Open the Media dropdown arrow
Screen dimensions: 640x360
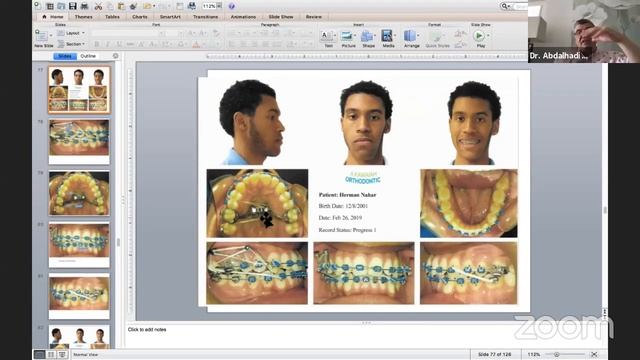395,36
